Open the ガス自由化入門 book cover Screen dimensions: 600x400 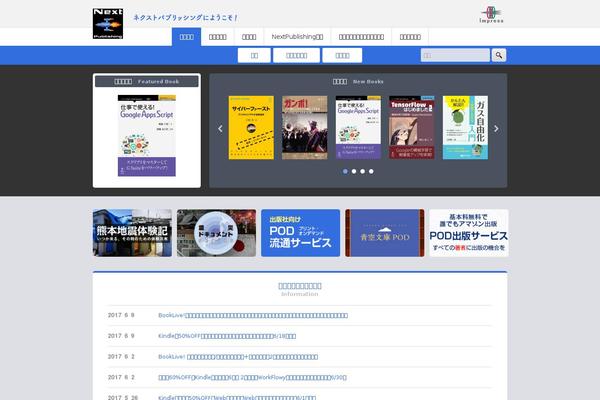pos(465,127)
